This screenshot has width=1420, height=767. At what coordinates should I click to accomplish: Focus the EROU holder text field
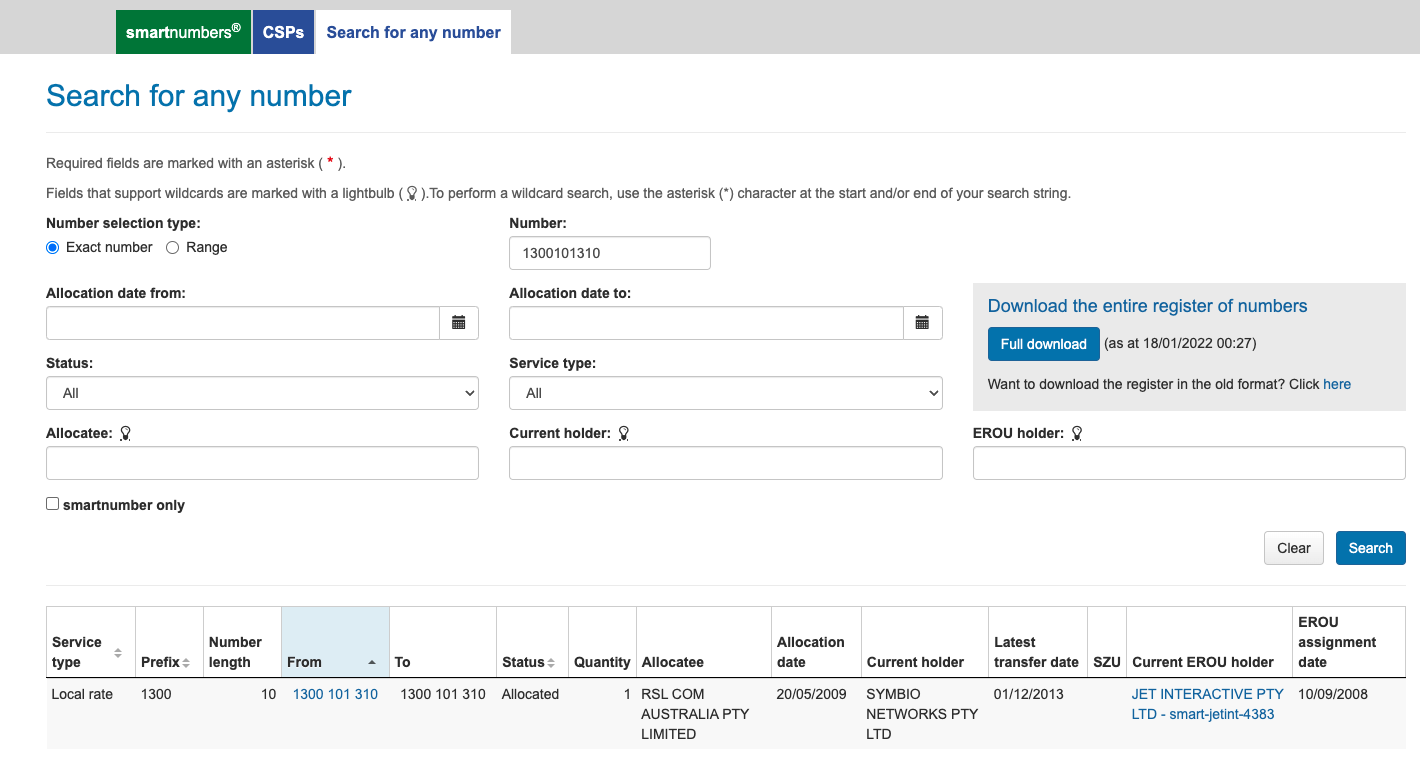click(1189, 463)
